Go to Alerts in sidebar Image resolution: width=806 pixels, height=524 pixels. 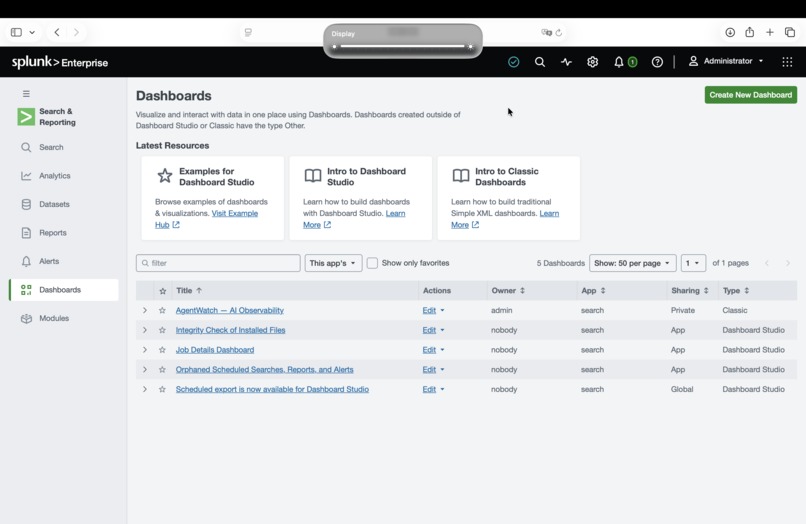pyautogui.click(x=64, y=261)
